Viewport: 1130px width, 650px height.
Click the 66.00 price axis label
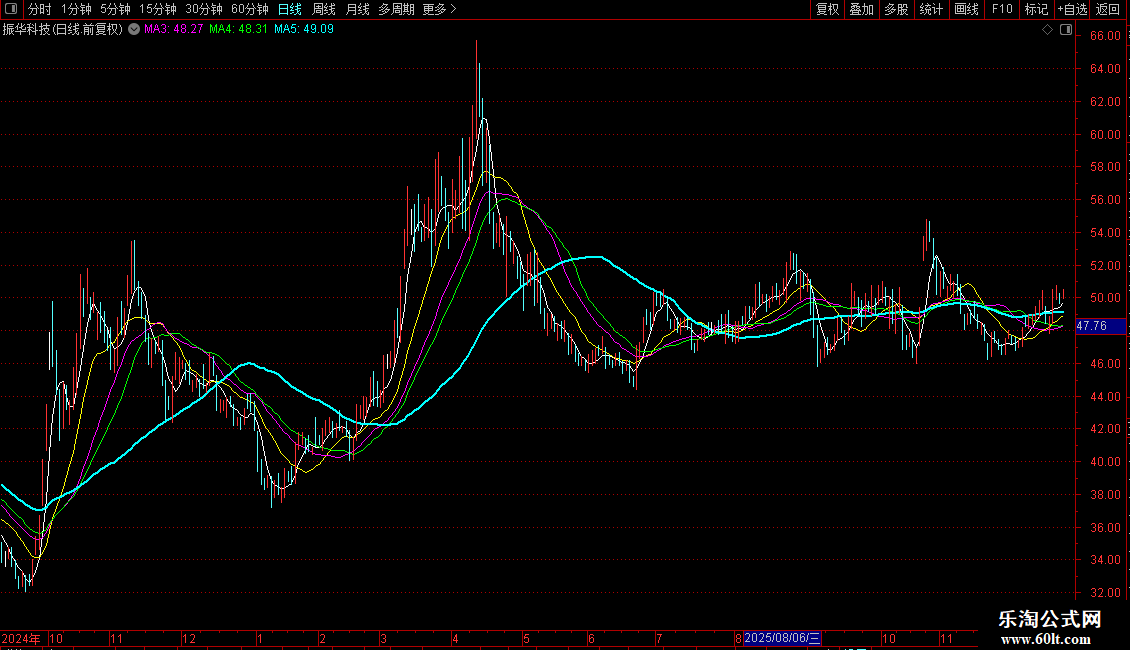(1105, 36)
